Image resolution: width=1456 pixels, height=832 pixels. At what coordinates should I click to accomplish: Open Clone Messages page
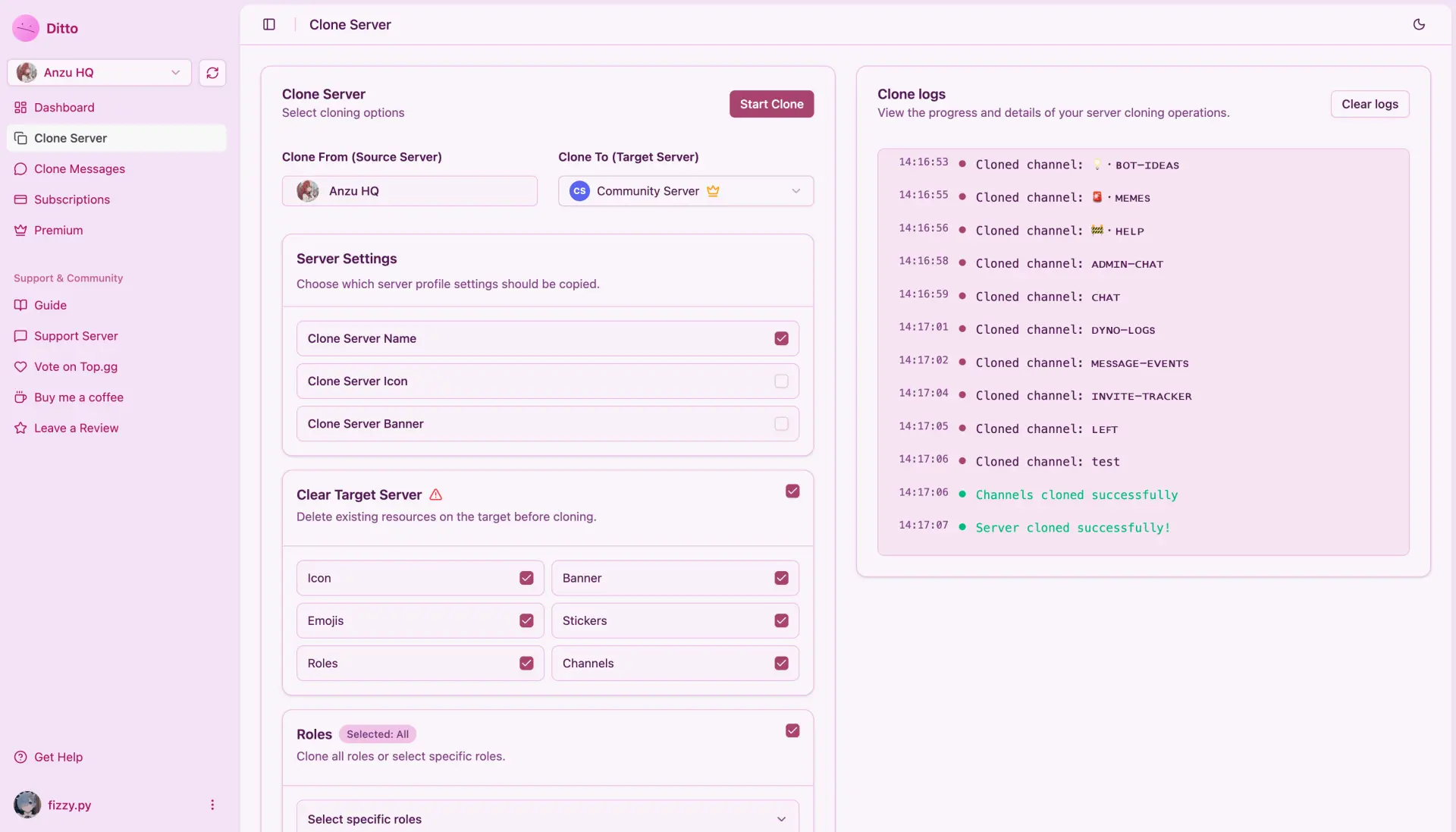click(117, 169)
